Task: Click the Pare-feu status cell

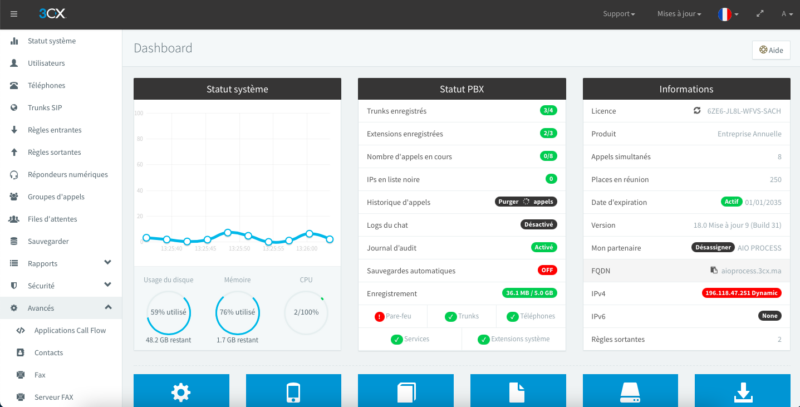Action: 393,316
